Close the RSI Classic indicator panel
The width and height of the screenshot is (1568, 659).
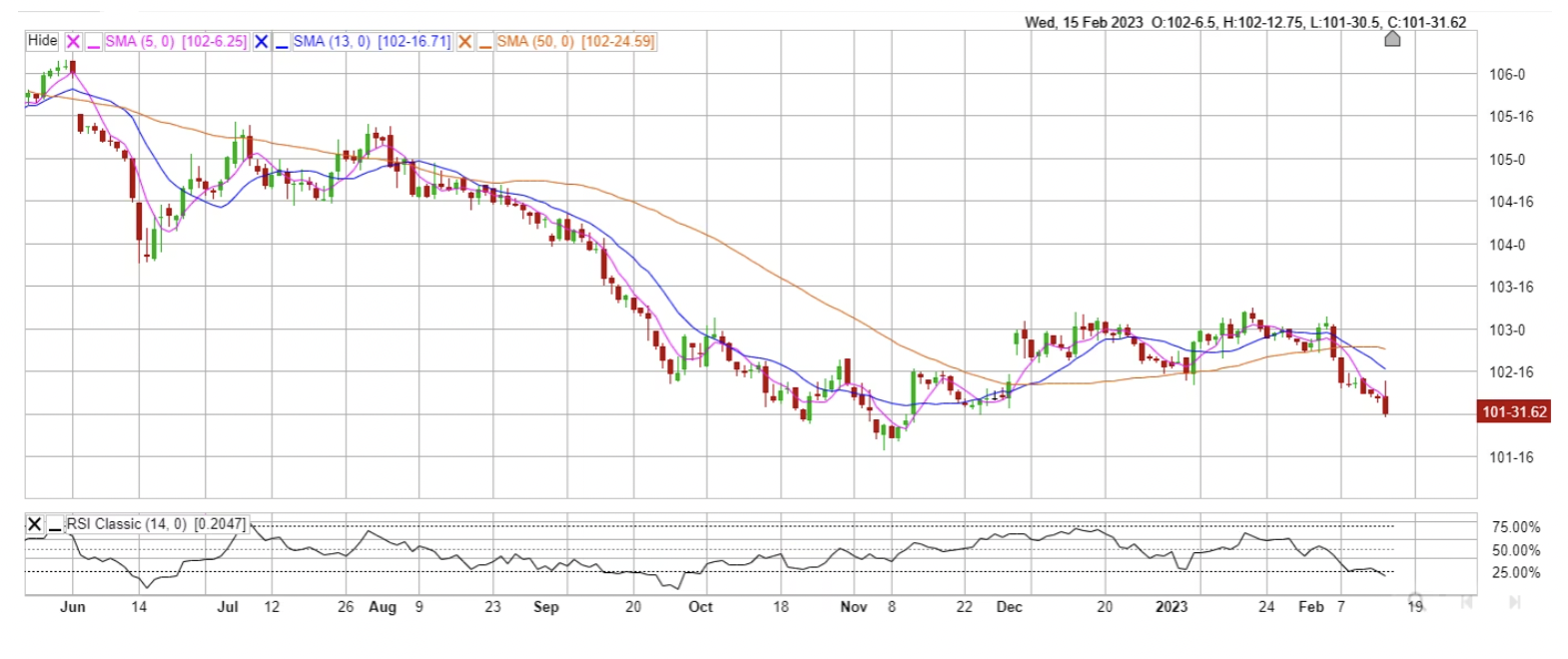(x=35, y=524)
